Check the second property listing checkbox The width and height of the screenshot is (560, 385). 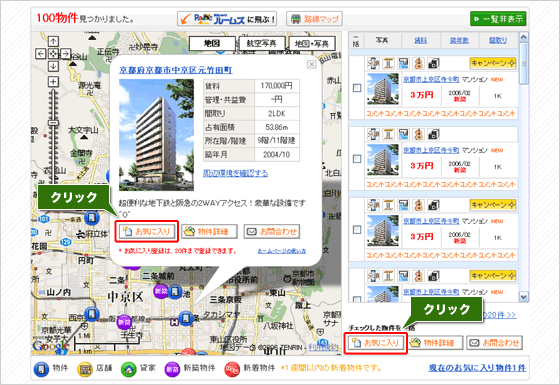coord(357,159)
